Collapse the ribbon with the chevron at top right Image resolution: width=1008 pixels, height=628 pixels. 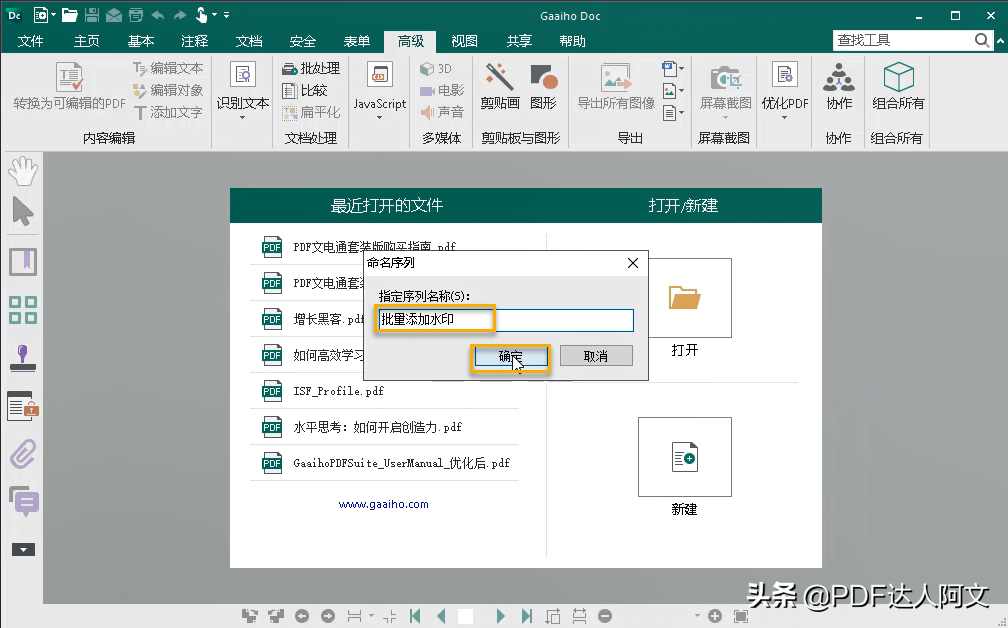coord(1000,40)
